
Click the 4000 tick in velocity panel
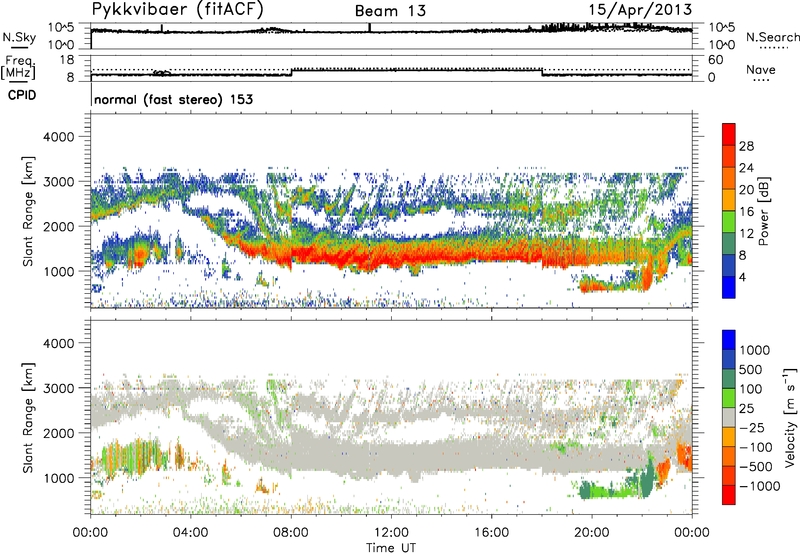click(58, 343)
